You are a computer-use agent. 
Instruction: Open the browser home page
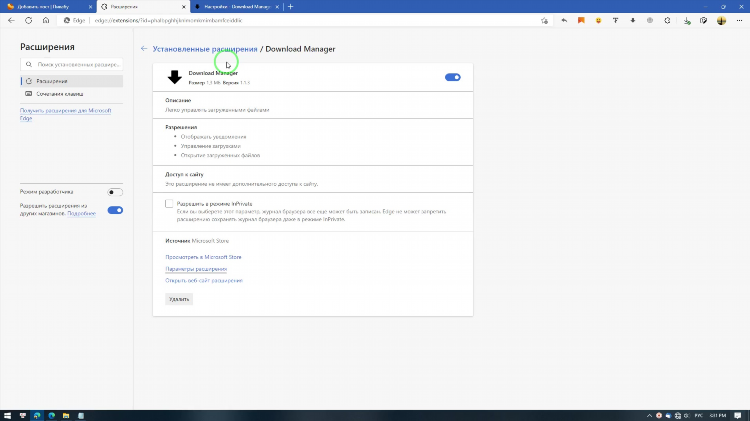[46, 21]
